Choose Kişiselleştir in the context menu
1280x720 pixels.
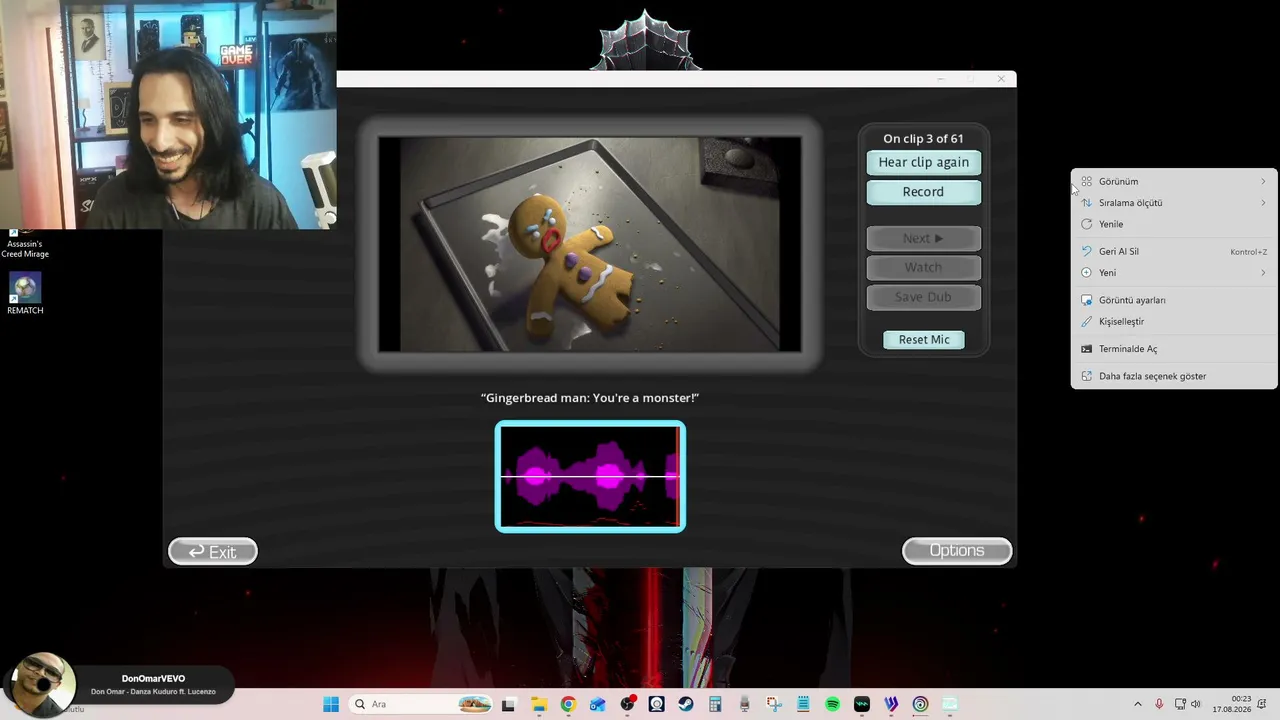pos(1174,322)
